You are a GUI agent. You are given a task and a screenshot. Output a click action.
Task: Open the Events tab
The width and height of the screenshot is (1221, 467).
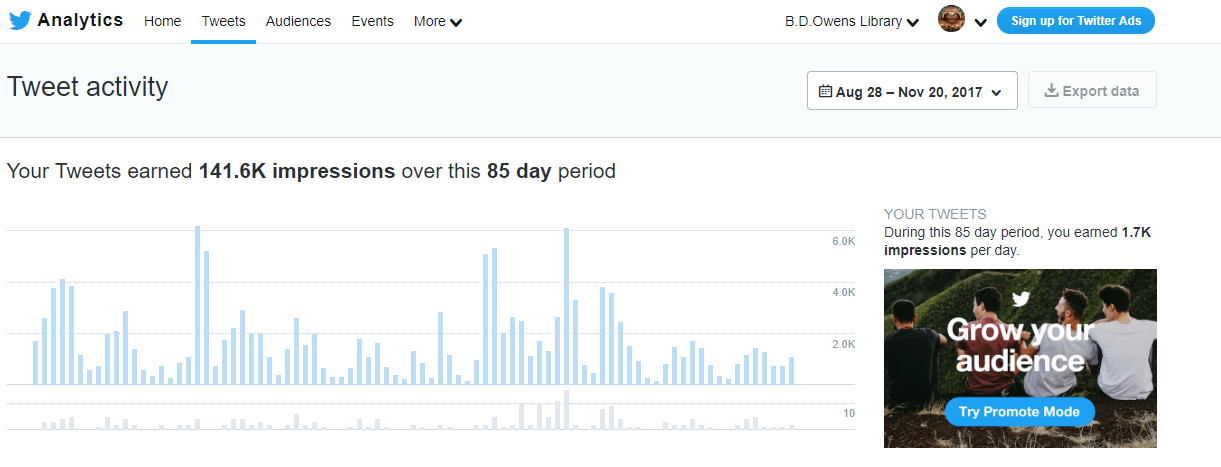click(x=372, y=21)
